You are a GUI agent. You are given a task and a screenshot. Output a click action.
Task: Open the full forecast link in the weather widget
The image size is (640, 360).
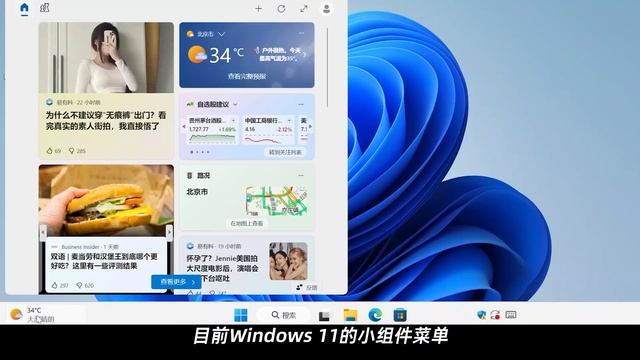tap(247, 76)
